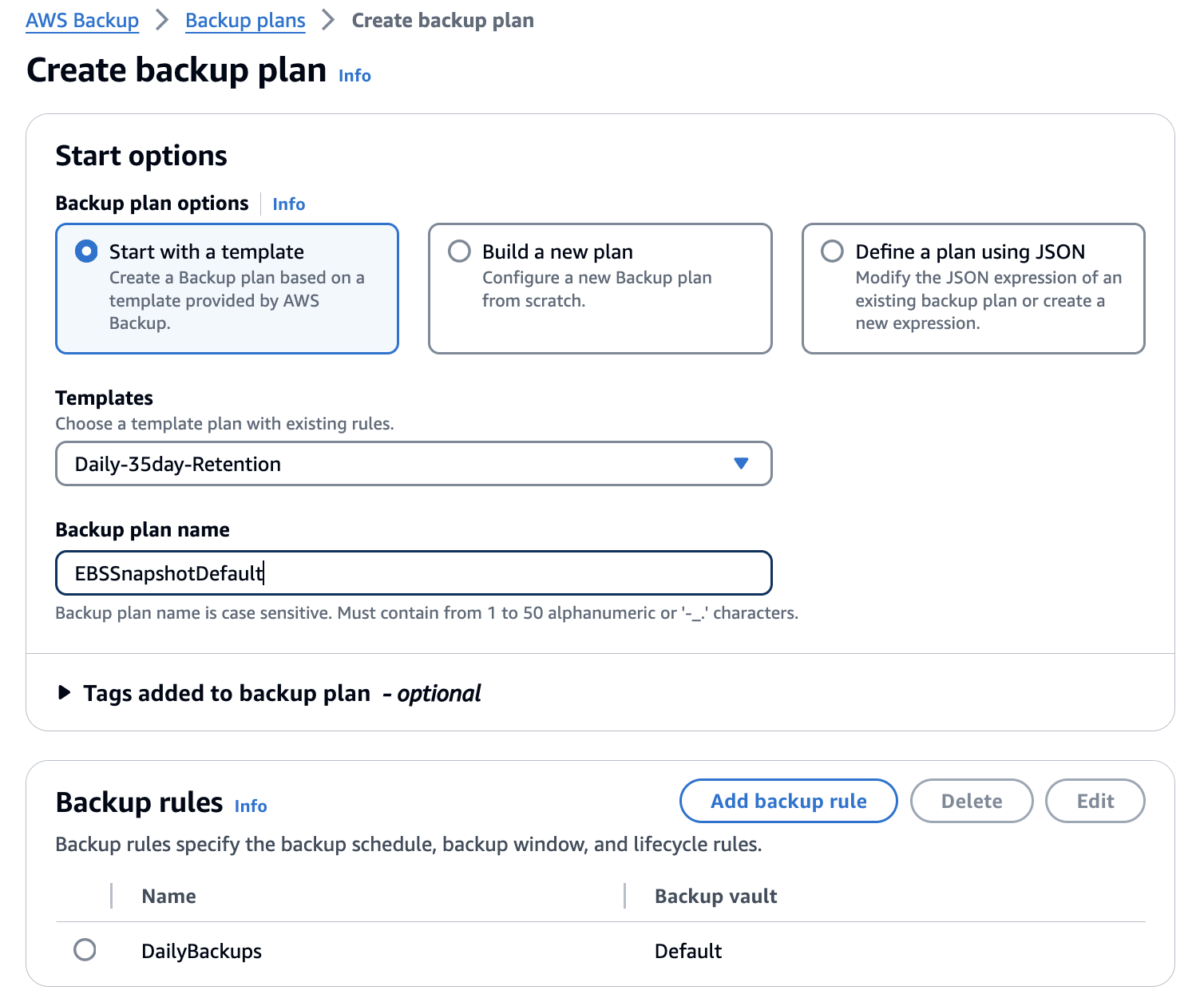Keep Start with a template selected
This screenshot has height=998, width=1204.
(86, 251)
